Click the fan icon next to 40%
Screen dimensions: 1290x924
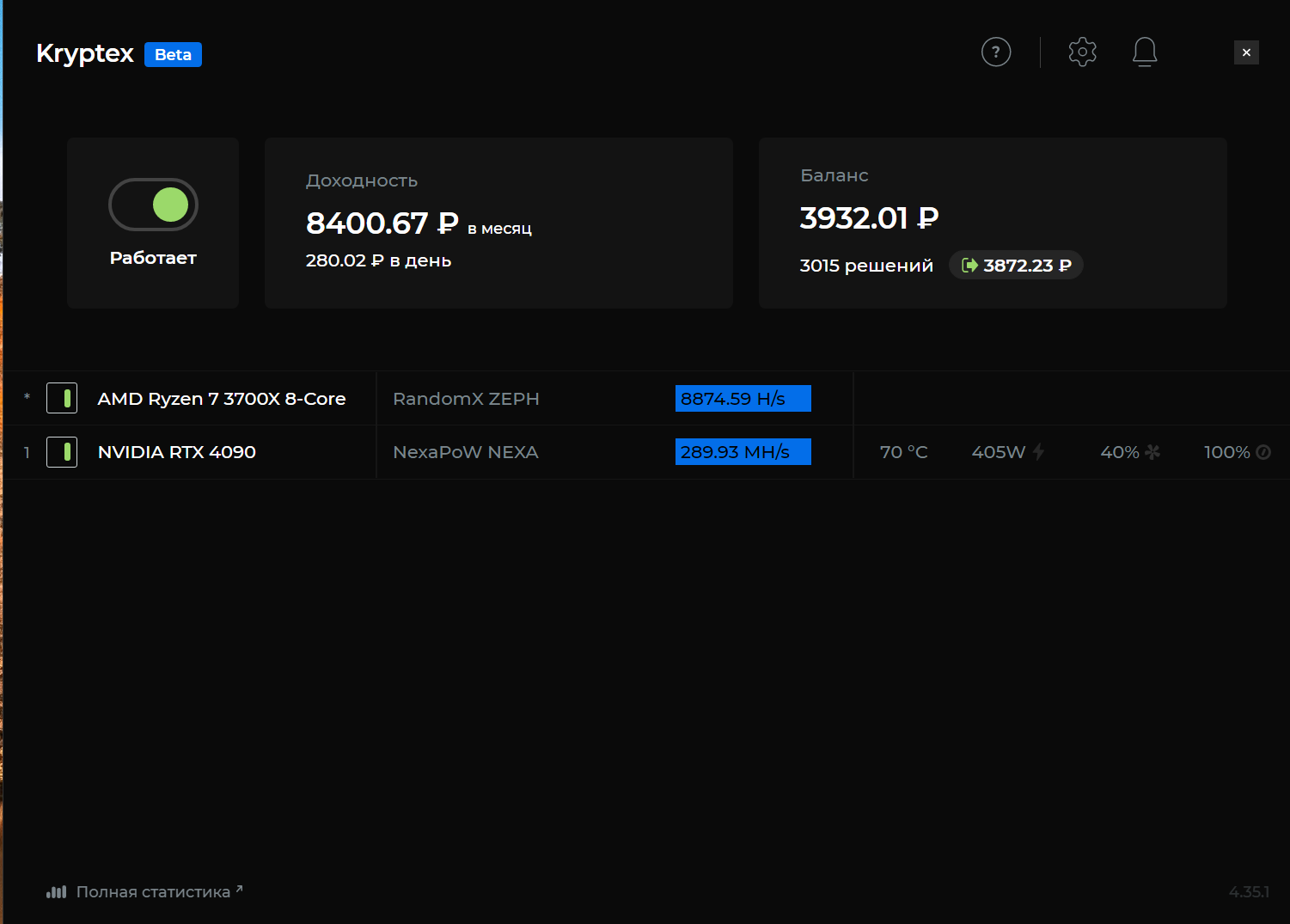pos(1152,452)
